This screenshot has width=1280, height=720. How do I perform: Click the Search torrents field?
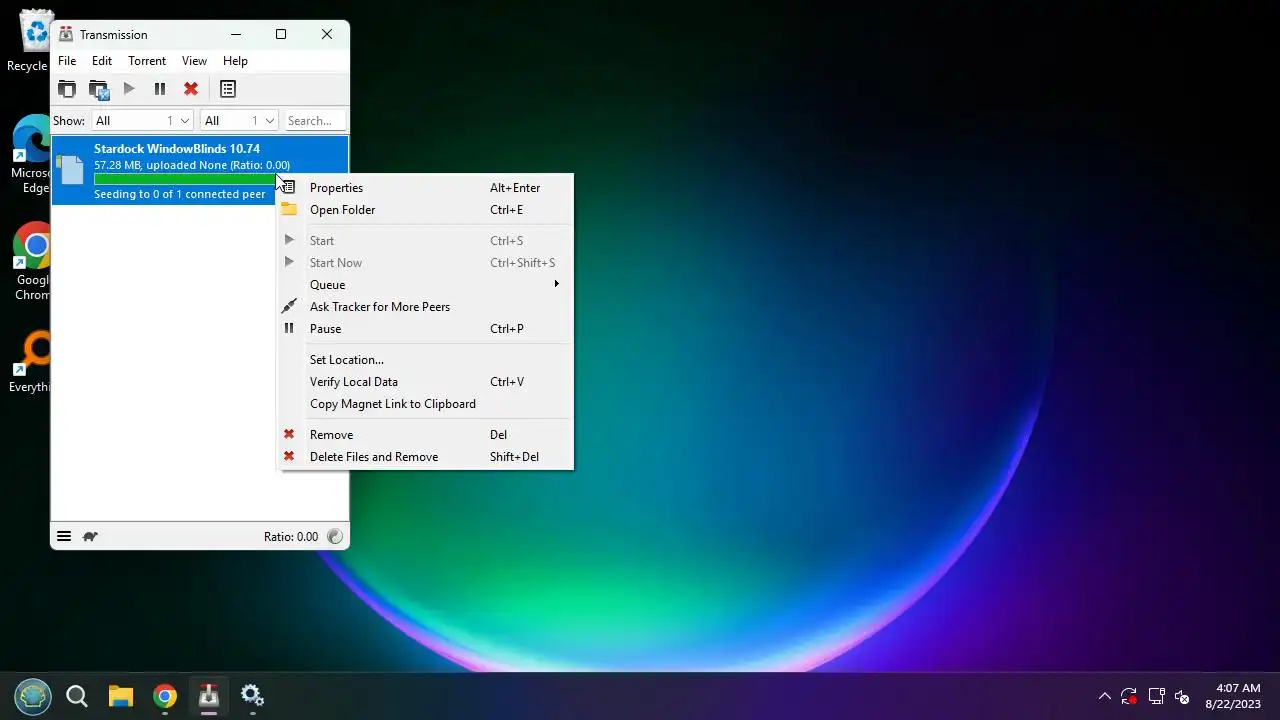(x=314, y=121)
